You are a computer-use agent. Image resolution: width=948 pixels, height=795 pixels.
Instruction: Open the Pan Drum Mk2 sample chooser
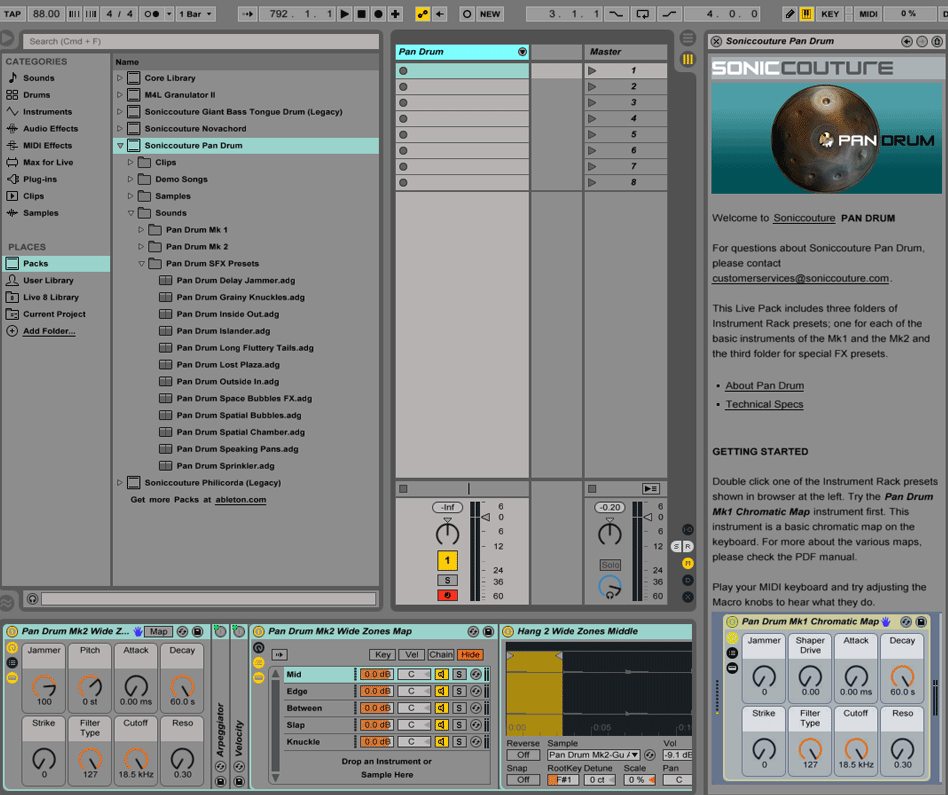(593, 755)
